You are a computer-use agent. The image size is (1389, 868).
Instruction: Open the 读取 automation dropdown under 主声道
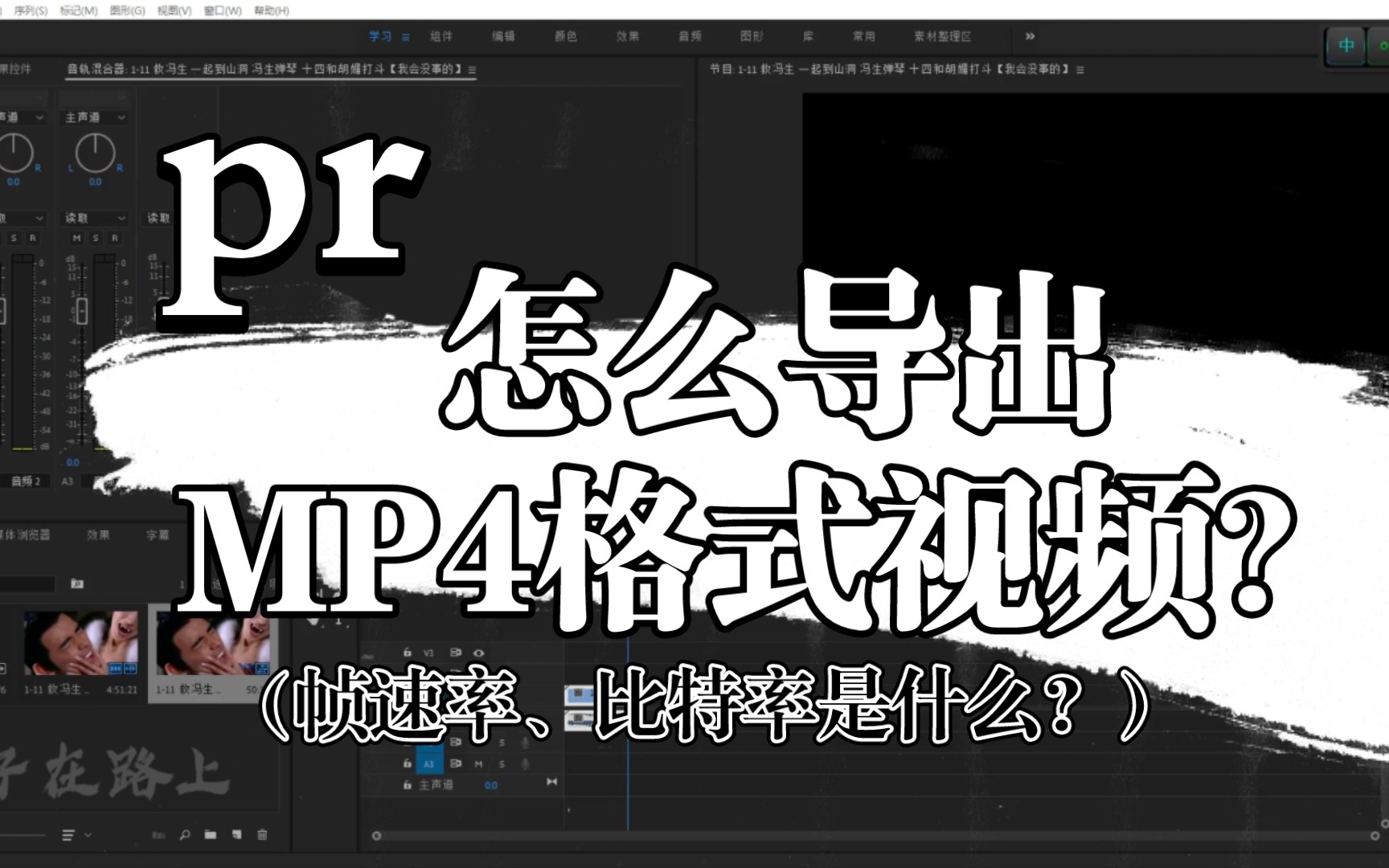pyautogui.click(x=95, y=218)
